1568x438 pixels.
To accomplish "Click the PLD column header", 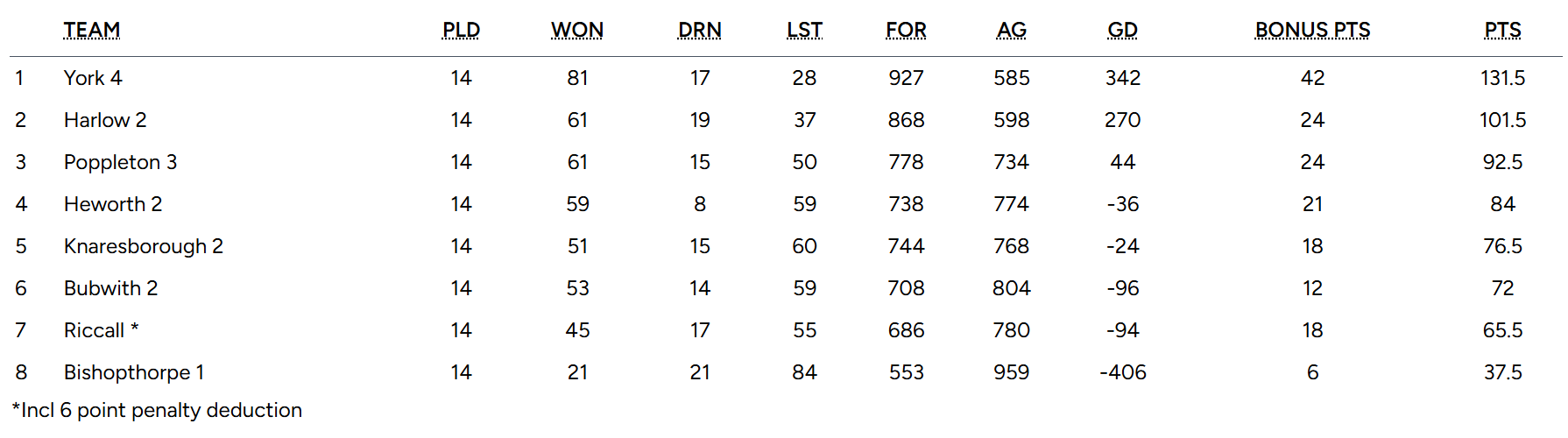I will point(461,31).
